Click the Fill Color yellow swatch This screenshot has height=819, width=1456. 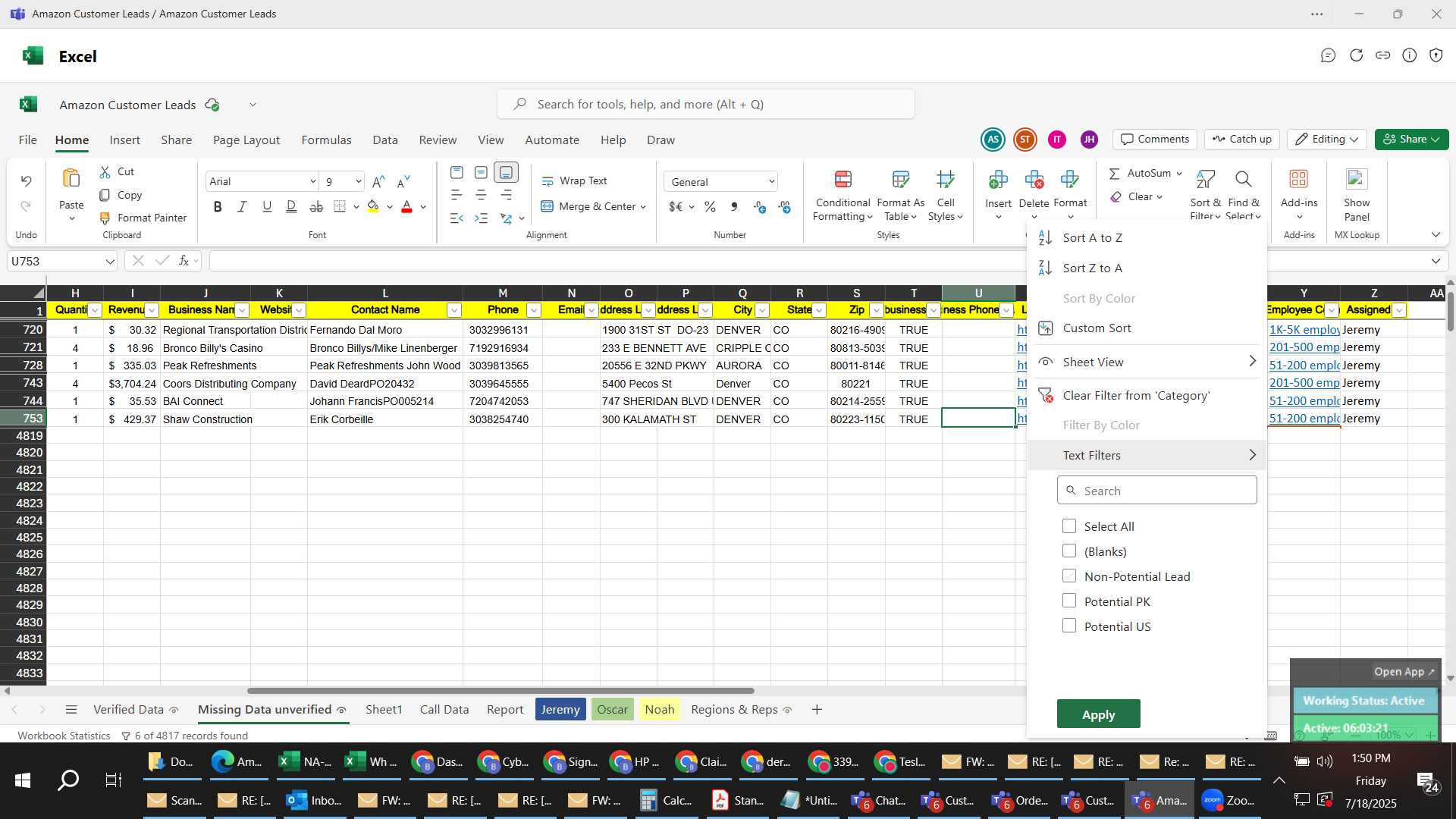coord(373,206)
